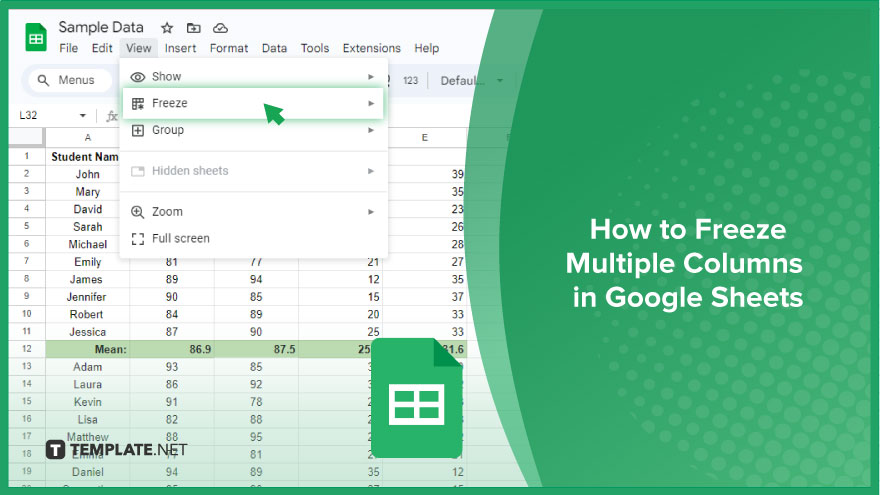Select the cell containing Adam
880x495 pixels.
tap(88, 366)
